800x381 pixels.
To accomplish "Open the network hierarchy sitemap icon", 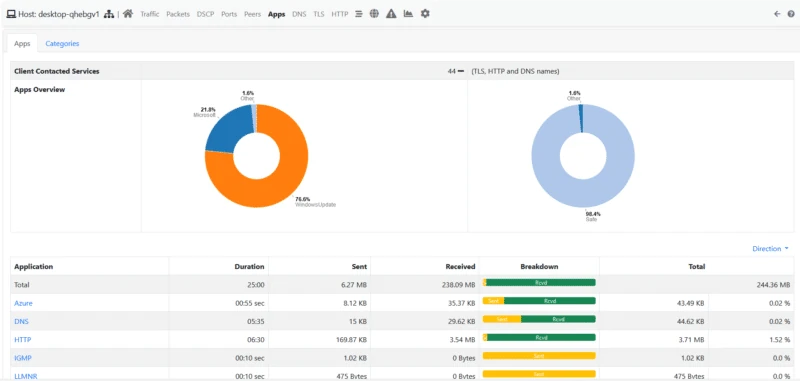I will pos(109,14).
